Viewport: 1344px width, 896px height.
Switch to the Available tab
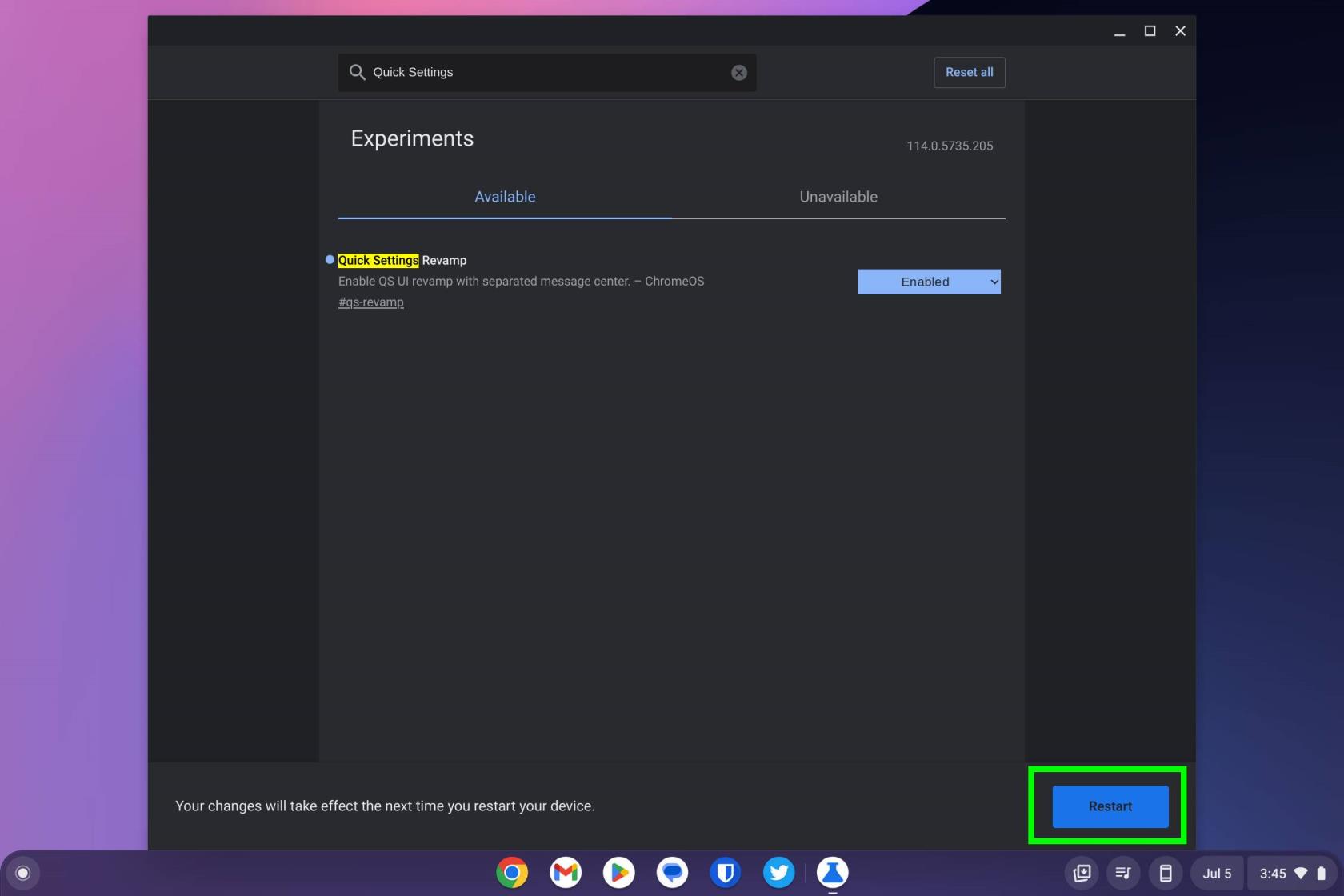coord(505,197)
